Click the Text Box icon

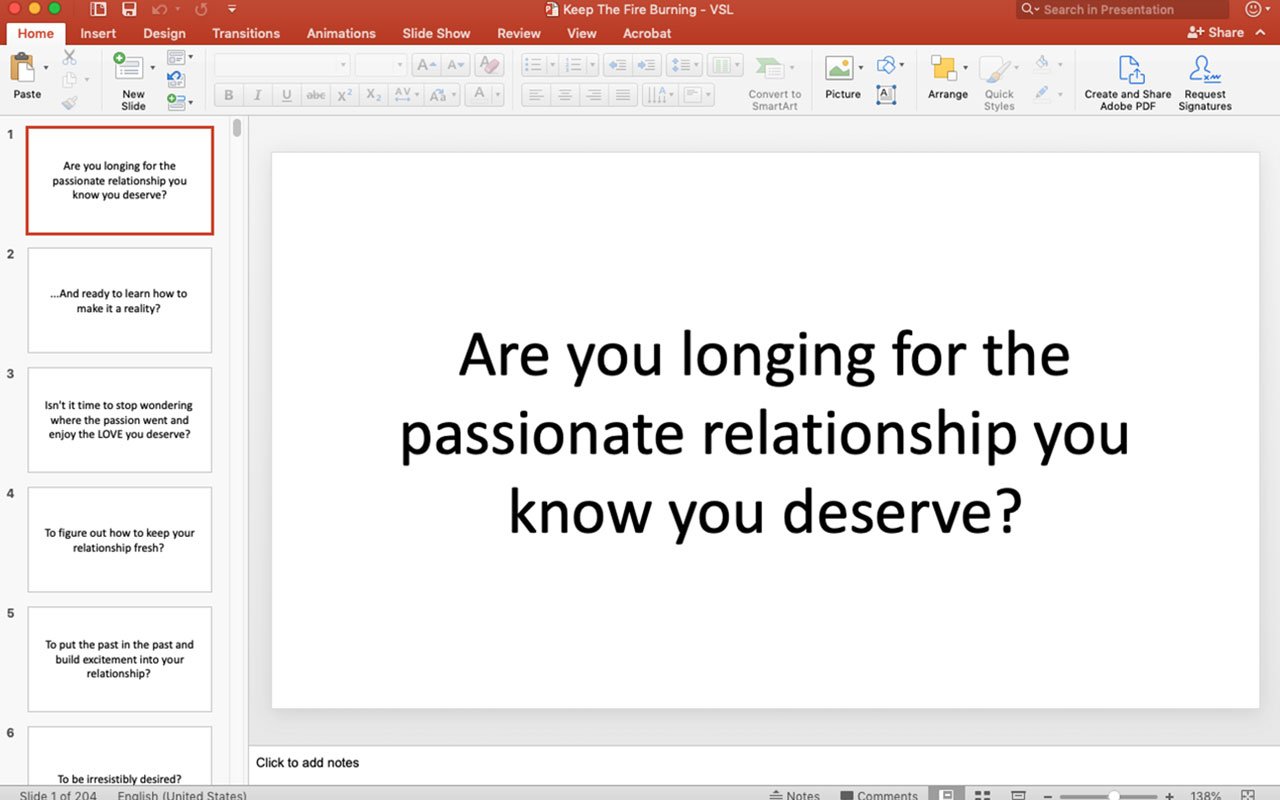(x=886, y=94)
